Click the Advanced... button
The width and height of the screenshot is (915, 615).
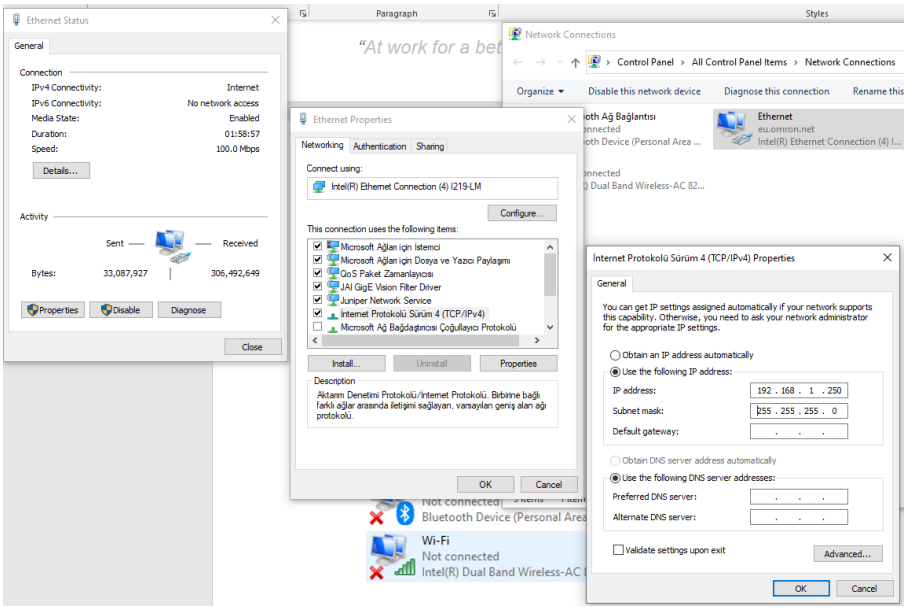point(847,553)
